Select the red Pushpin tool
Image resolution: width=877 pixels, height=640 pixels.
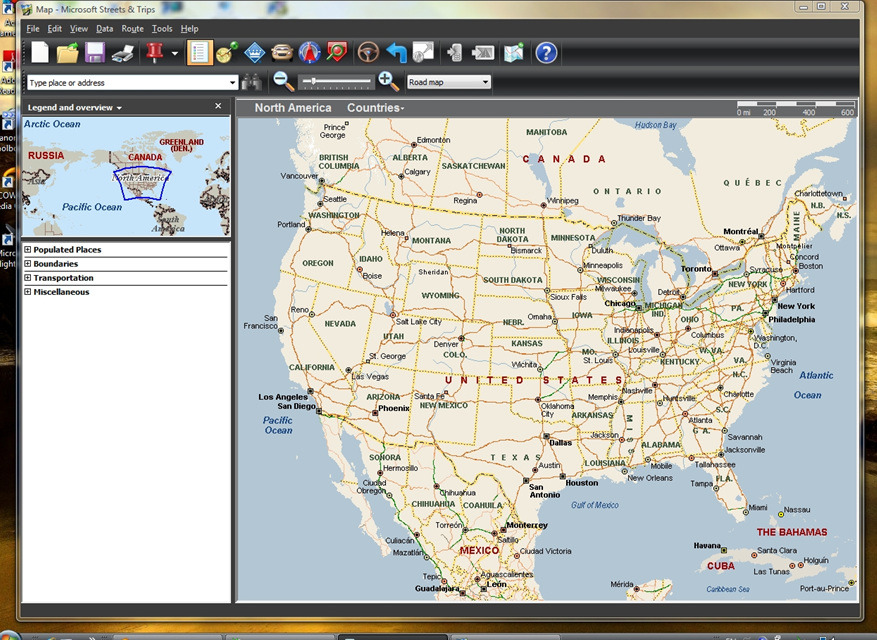[x=154, y=53]
